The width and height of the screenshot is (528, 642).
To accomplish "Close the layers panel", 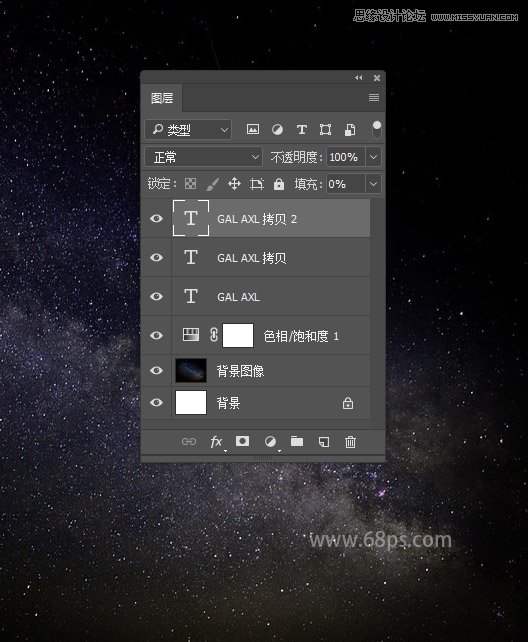I will (x=377, y=78).
